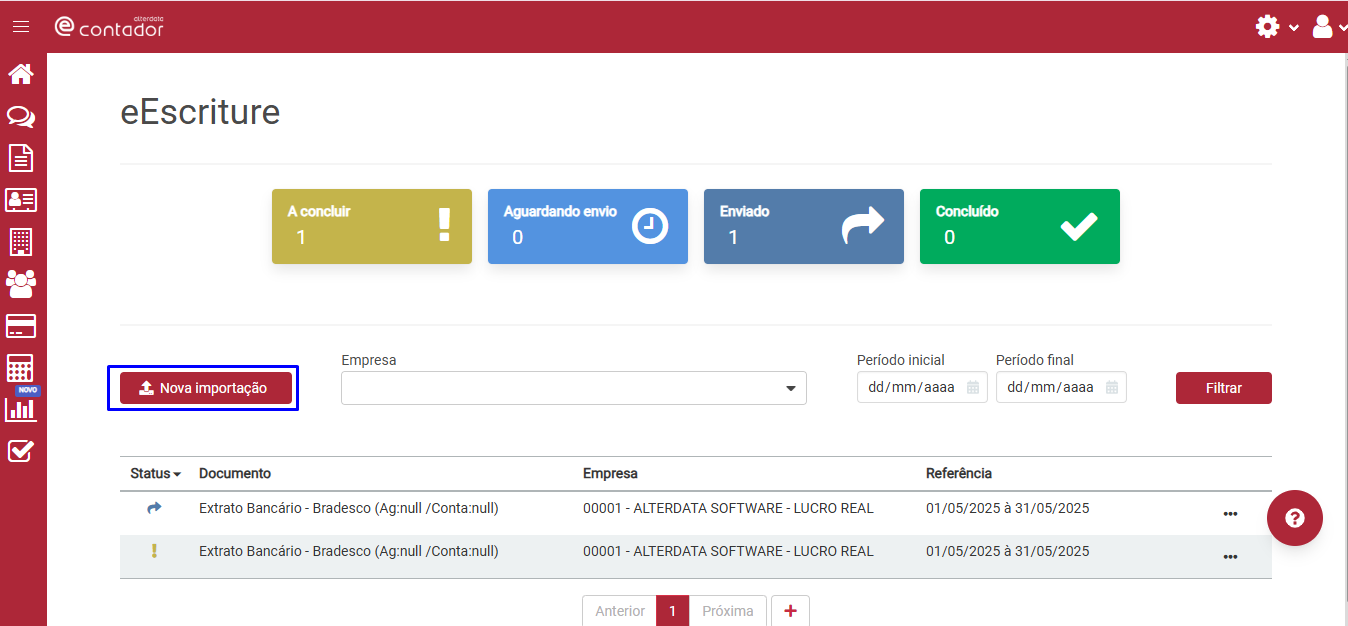Screen dimensions: 1348x626
Task: Open the building sidebar icon
Action: tap(21, 241)
